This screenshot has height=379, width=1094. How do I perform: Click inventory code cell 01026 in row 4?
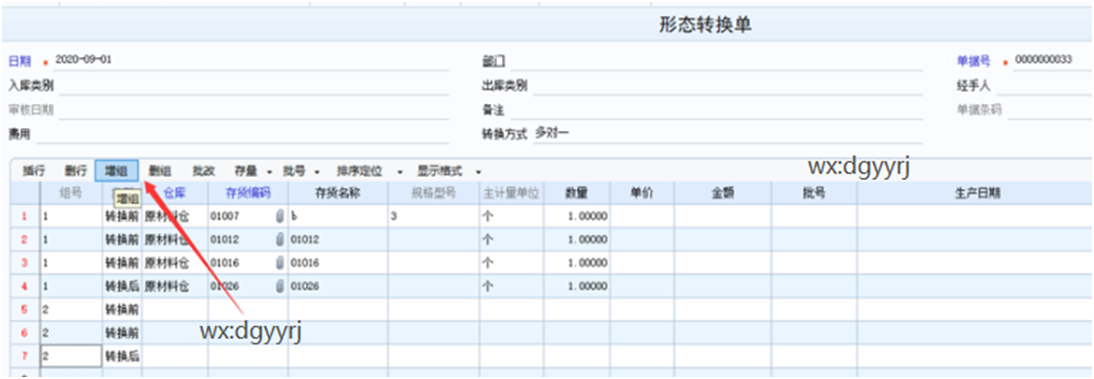point(248,286)
